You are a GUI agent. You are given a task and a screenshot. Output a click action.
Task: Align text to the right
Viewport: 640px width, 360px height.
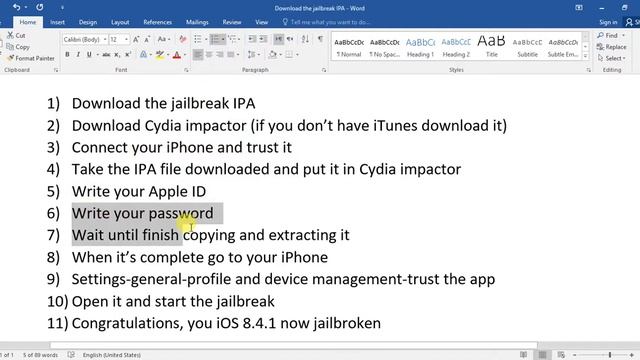[x=220, y=54]
